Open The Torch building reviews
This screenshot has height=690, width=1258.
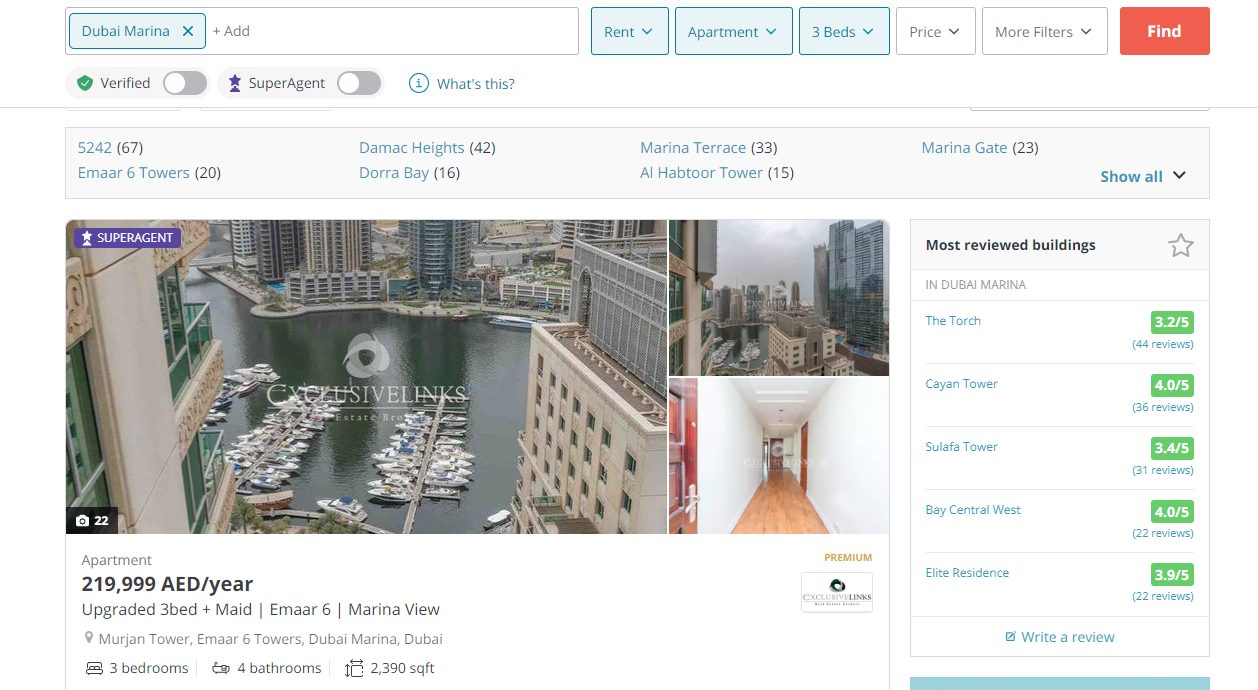pyautogui.click(x=953, y=321)
